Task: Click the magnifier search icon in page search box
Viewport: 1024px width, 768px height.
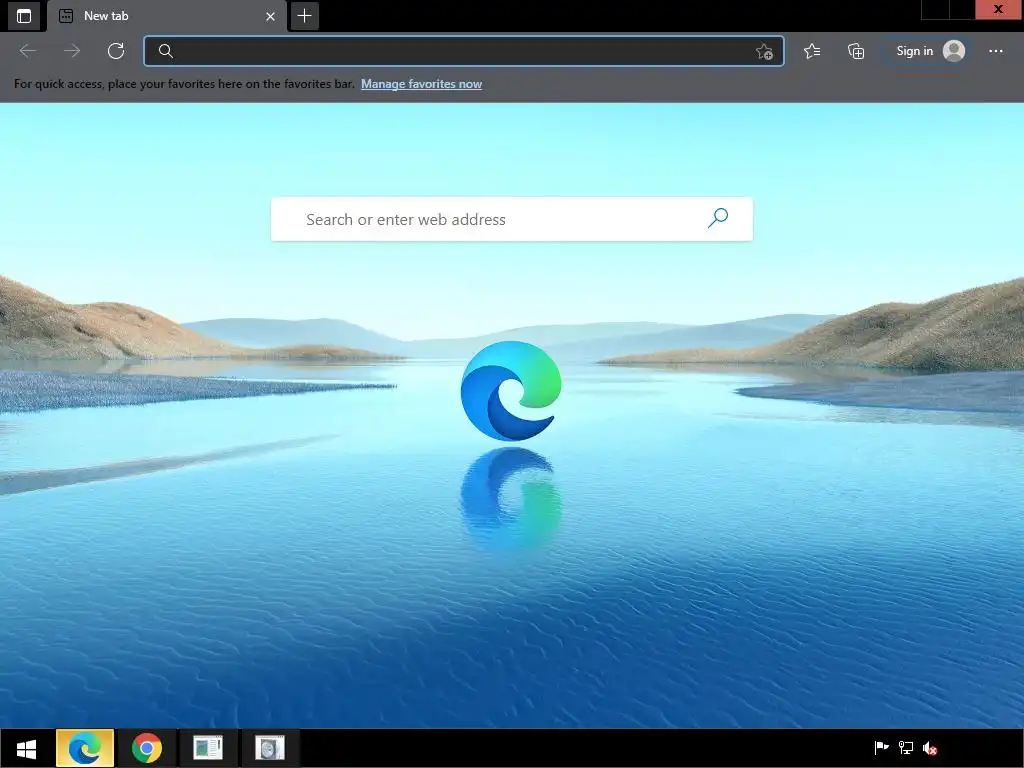Action: (717, 218)
